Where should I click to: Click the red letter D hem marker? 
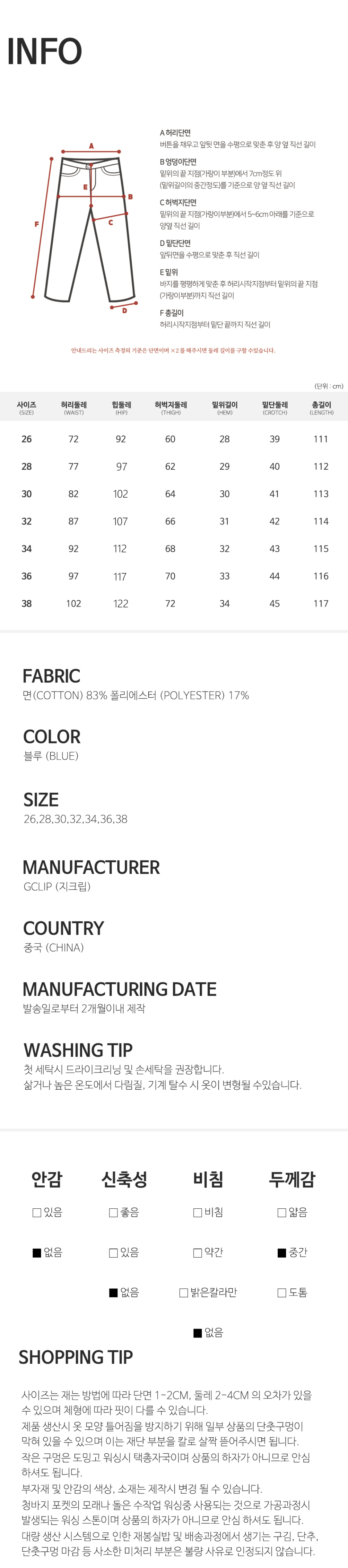click(x=124, y=310)
